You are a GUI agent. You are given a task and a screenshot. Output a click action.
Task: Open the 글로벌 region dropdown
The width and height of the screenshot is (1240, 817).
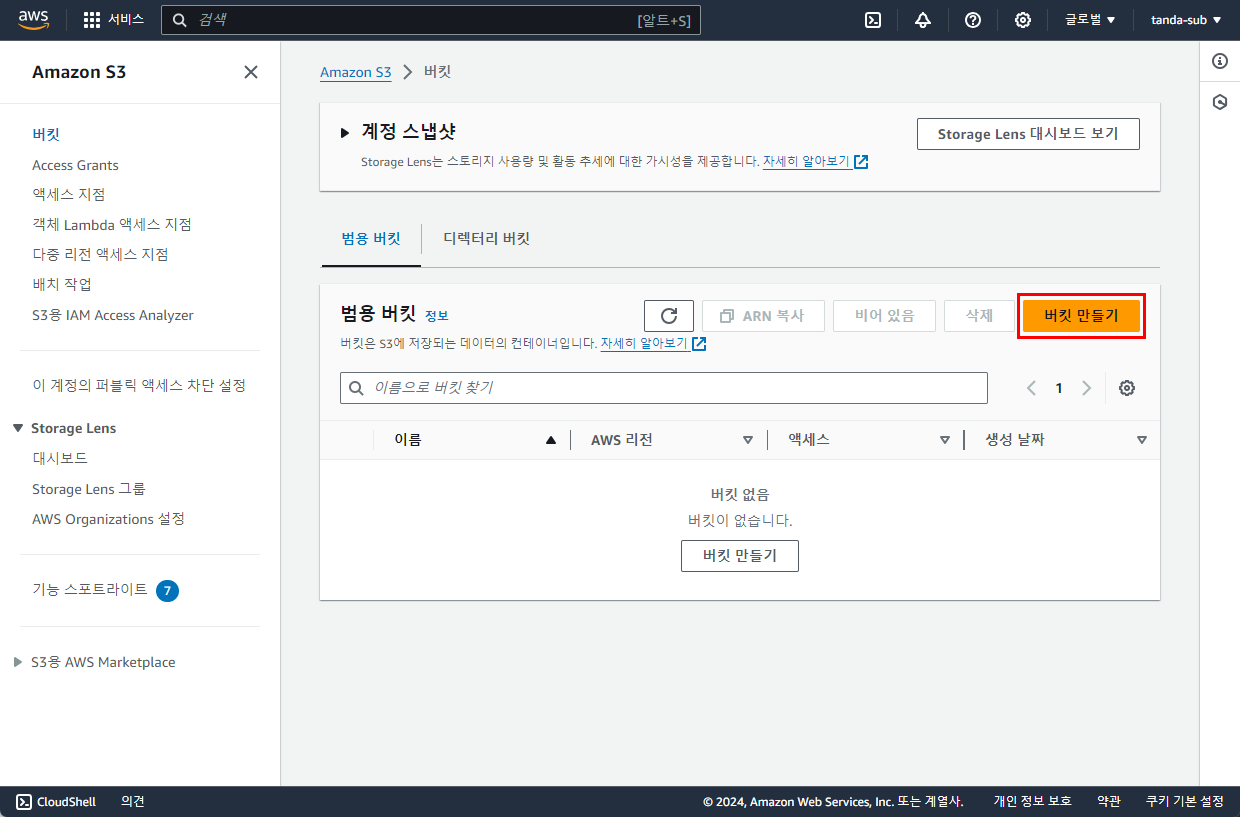coord(1090,20)
